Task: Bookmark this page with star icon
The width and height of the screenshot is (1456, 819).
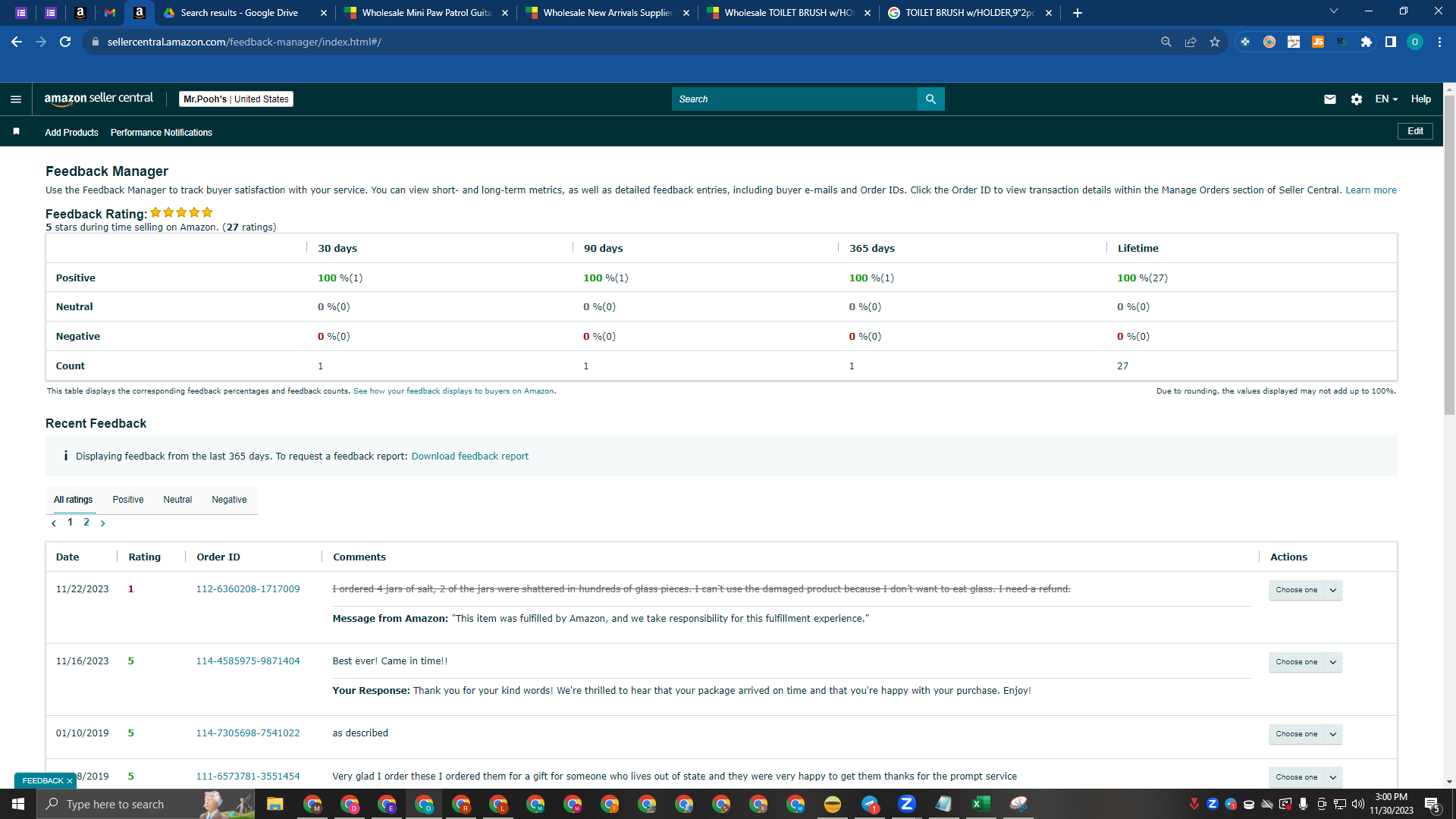Action: (x=1215, y=42)
